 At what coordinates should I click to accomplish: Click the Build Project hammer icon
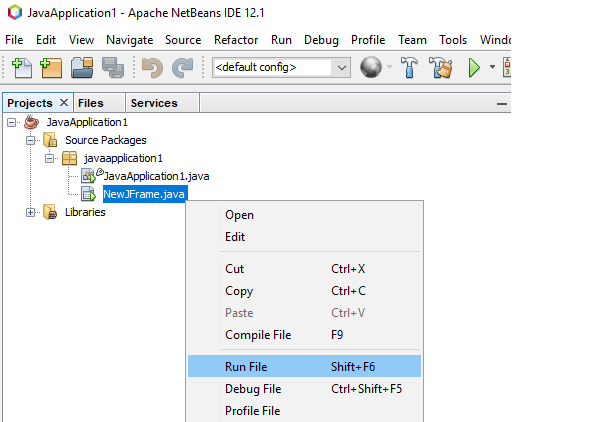coord(410,68)
